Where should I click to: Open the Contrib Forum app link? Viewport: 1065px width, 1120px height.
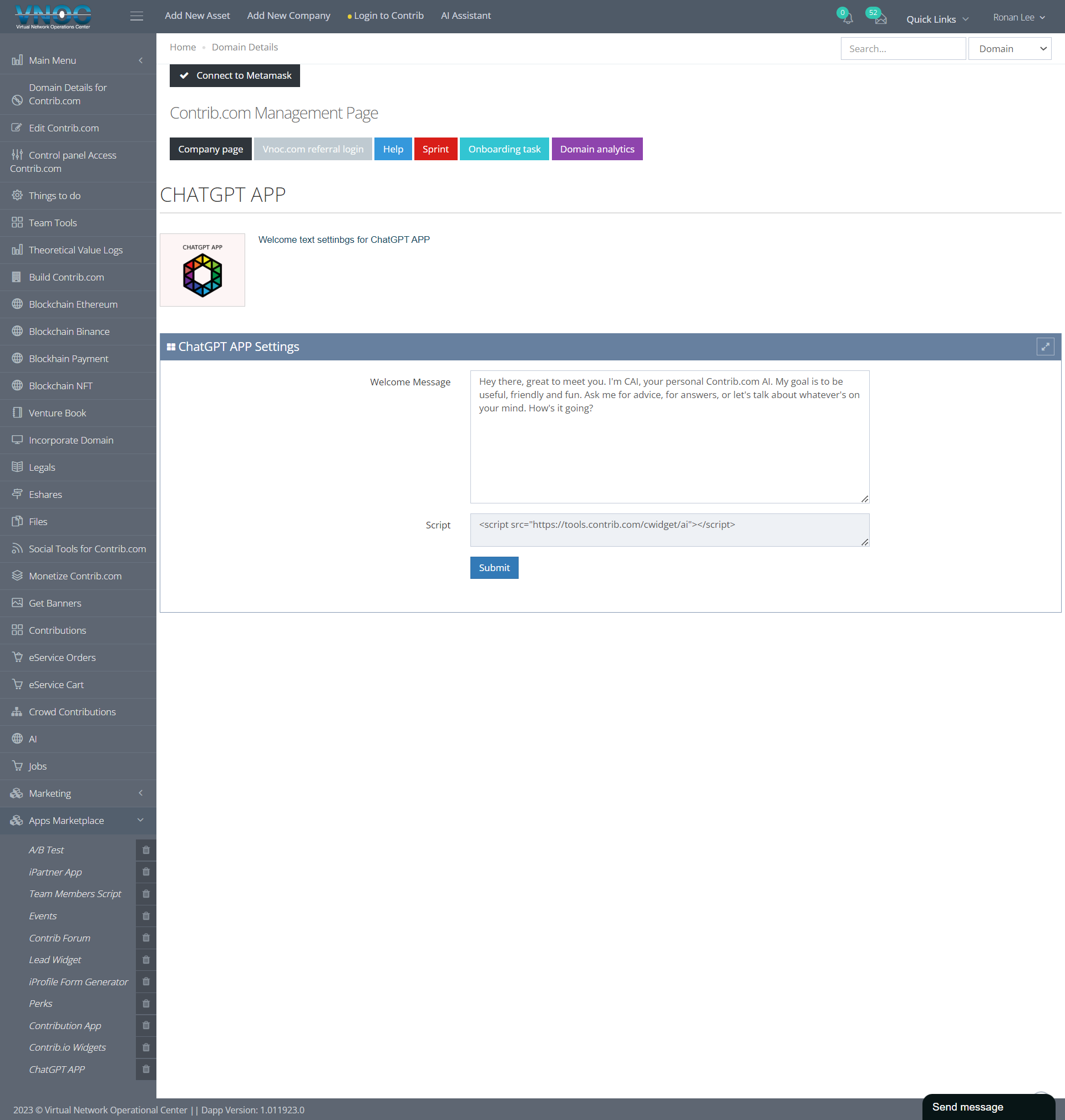(x=59, y=938)
